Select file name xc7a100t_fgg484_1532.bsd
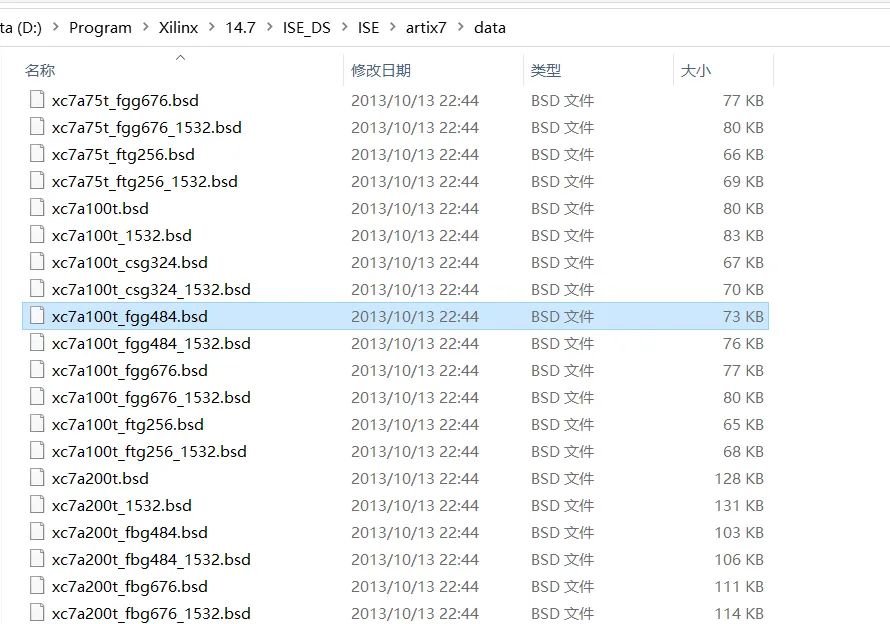 point(151,343)
